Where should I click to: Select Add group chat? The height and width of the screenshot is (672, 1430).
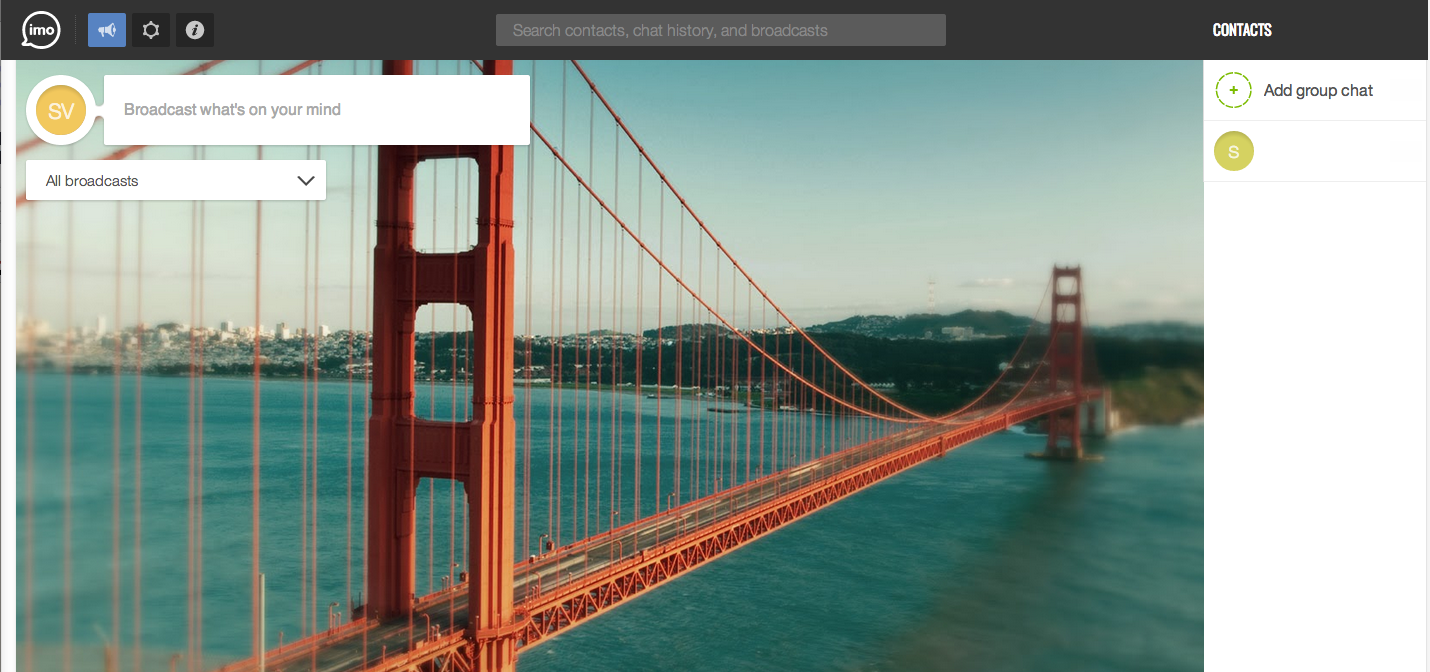click(1316, 90)
